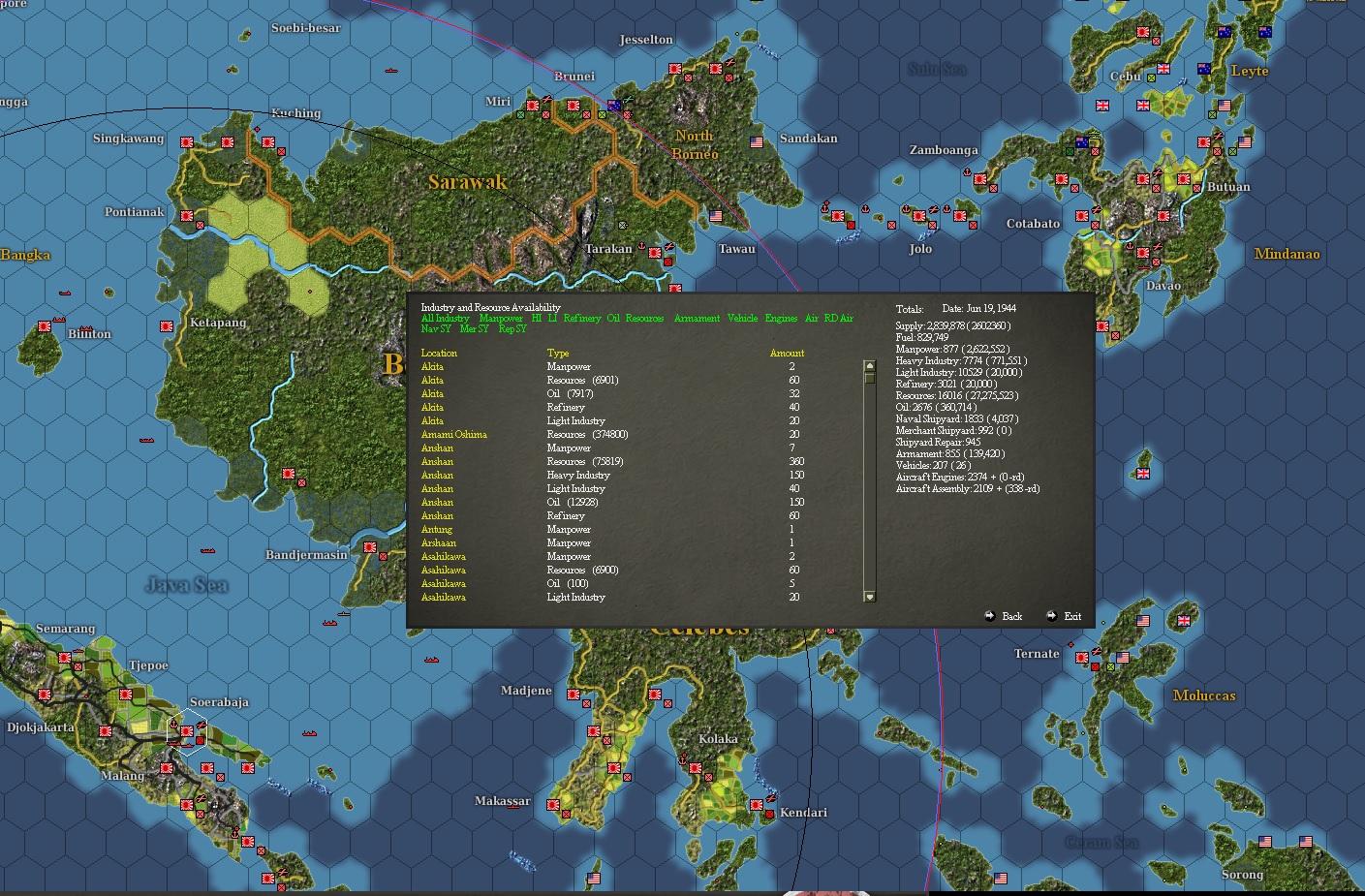Viewport: 1365px width, 896px height.
Task: Select the Japanese flag marker below Brunei
Action: pos(574,106)
